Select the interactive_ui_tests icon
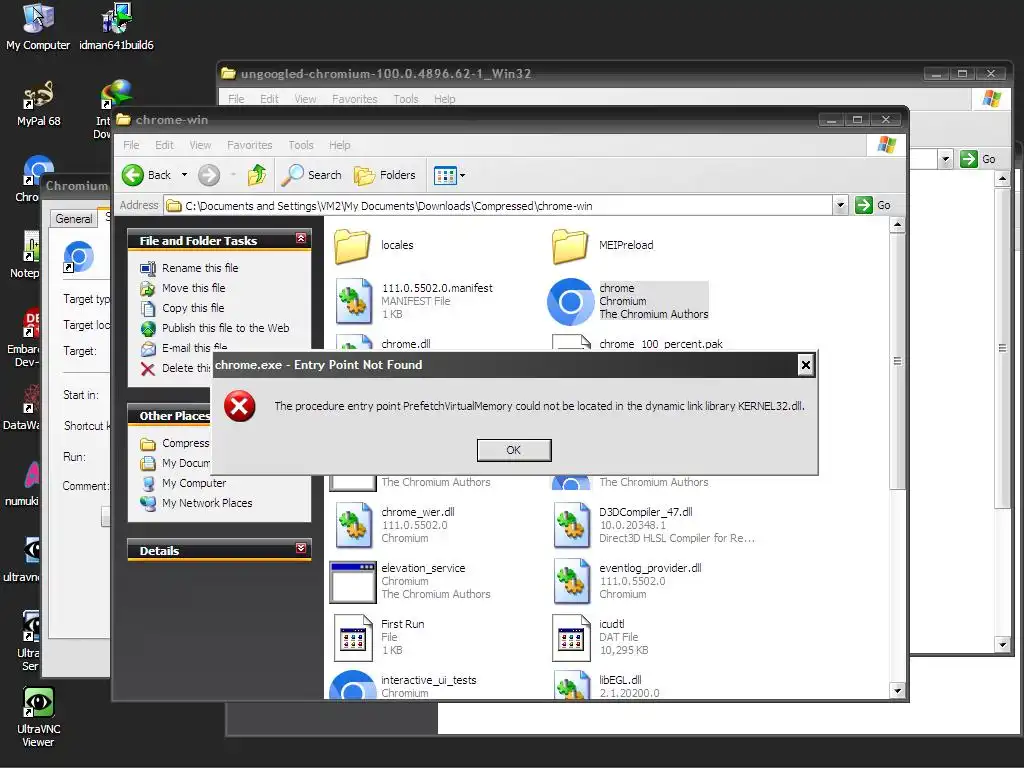Viewport: 1024px width, 768px height. click(x=353, y=685)
